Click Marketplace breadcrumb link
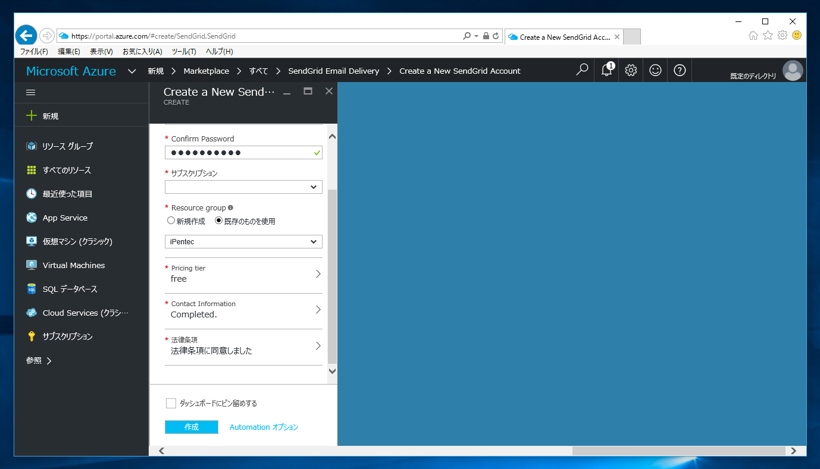820x469 pixels. pos(206,71)
